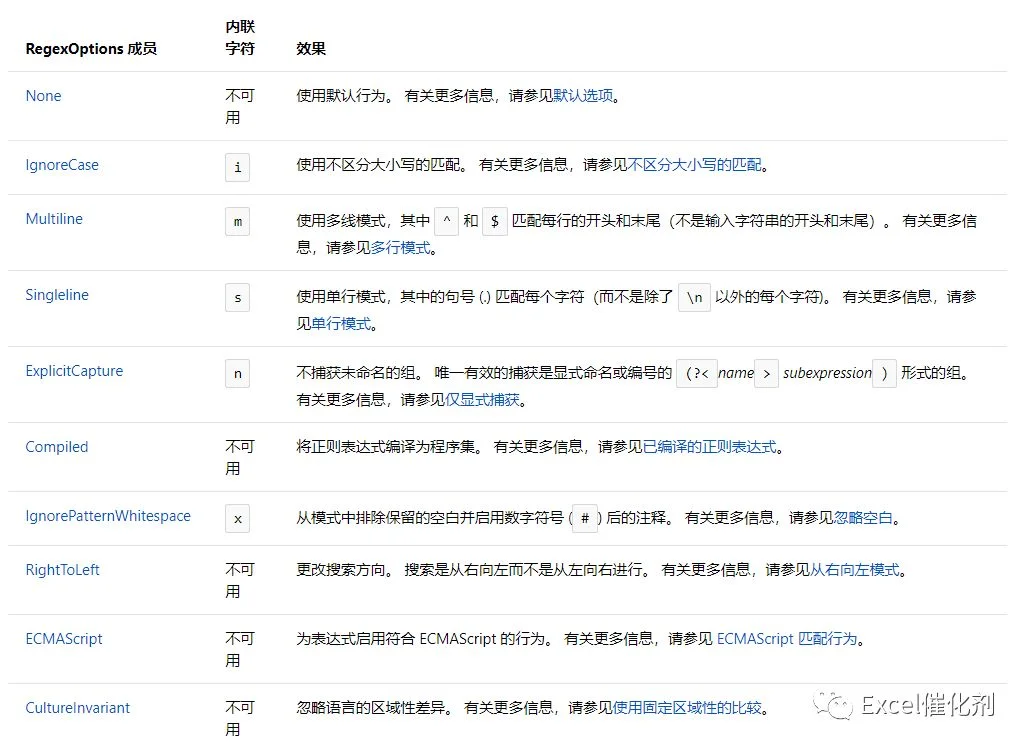Image resolution: width=1029 pixels, height=750 pixels.
Task: Follow the 不区分大小写的匹配 link
Action: pos(694,165)
